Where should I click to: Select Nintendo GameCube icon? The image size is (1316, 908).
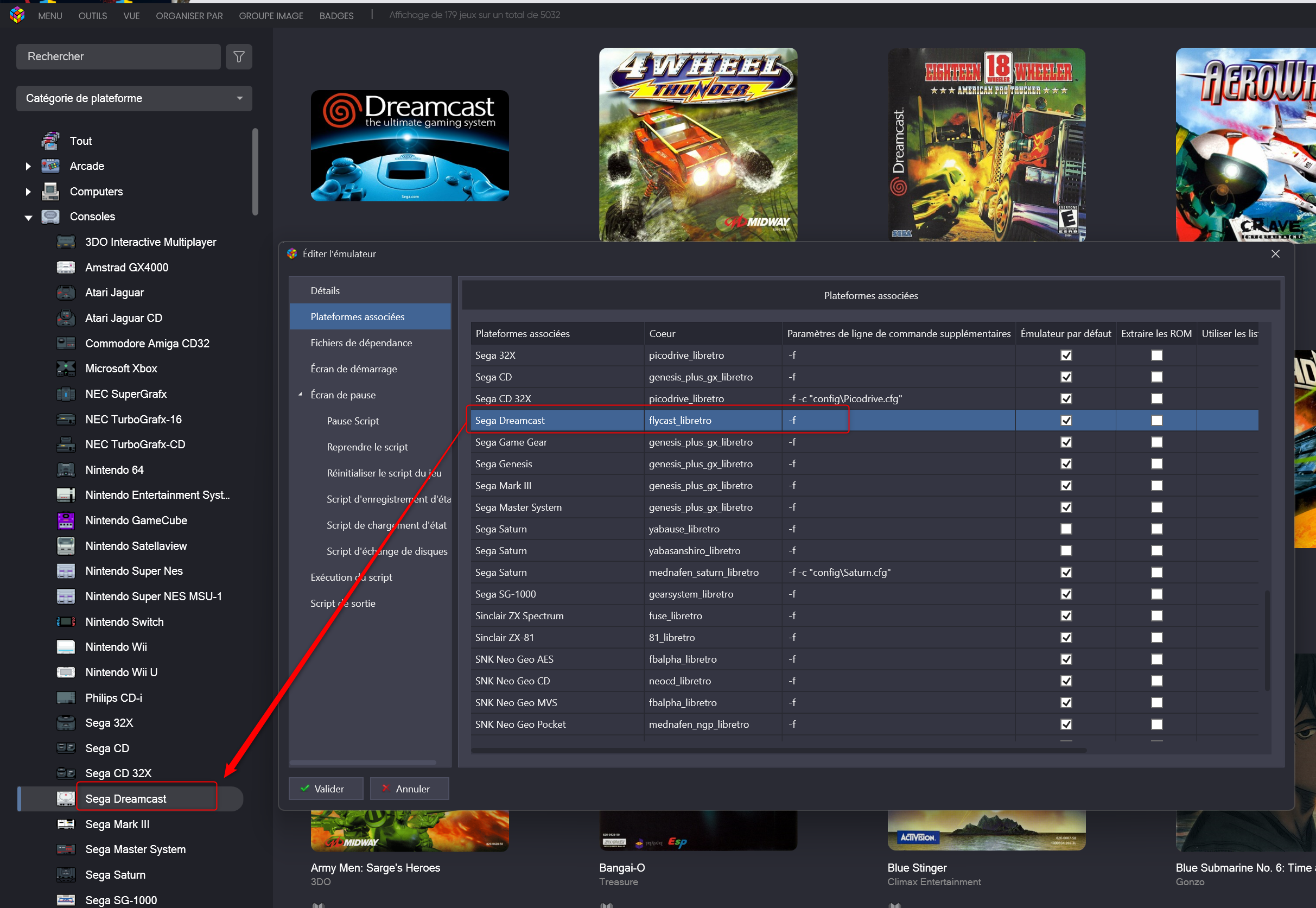(x=66, y=520)
